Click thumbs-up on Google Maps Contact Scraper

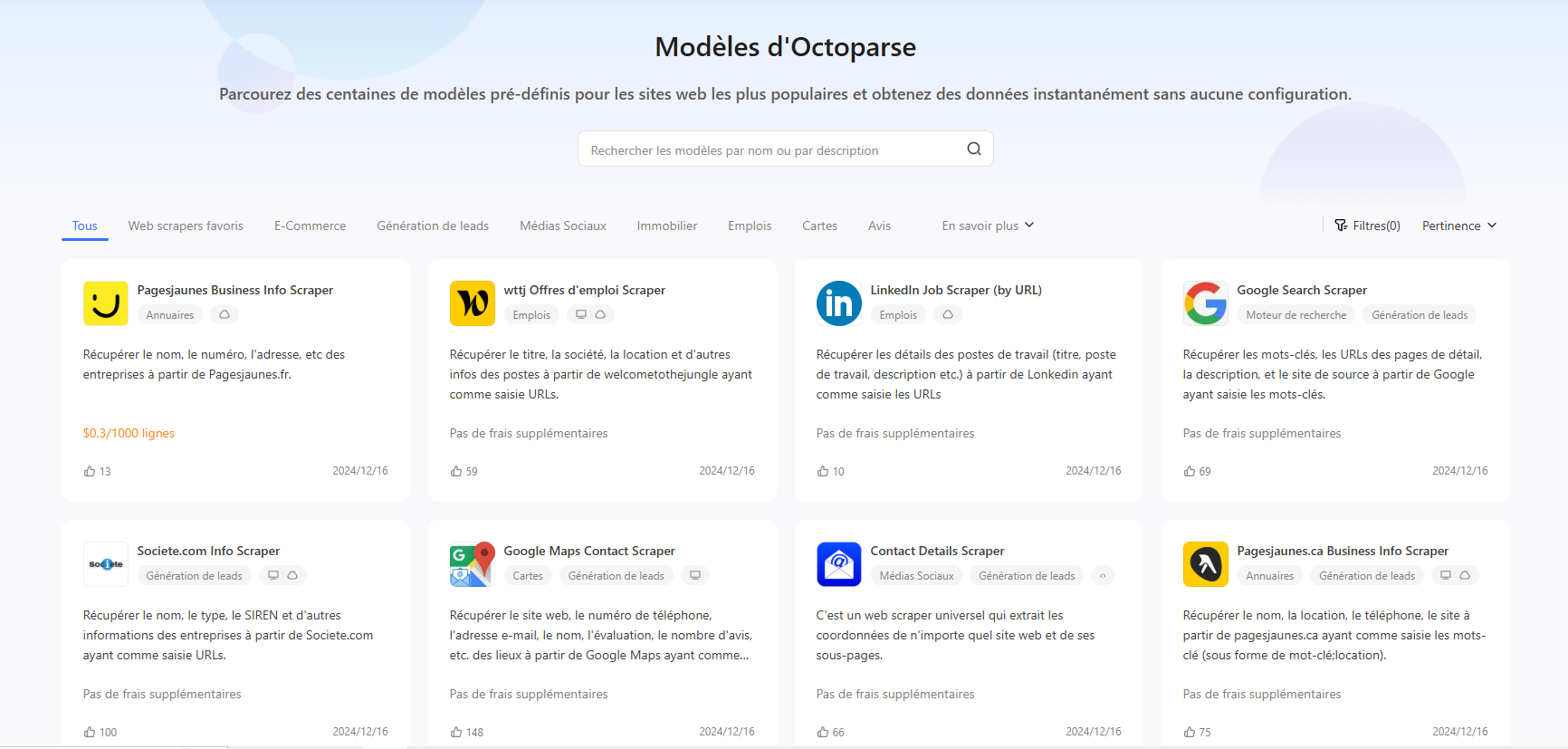pyautogui.click(x=456, y=732)
